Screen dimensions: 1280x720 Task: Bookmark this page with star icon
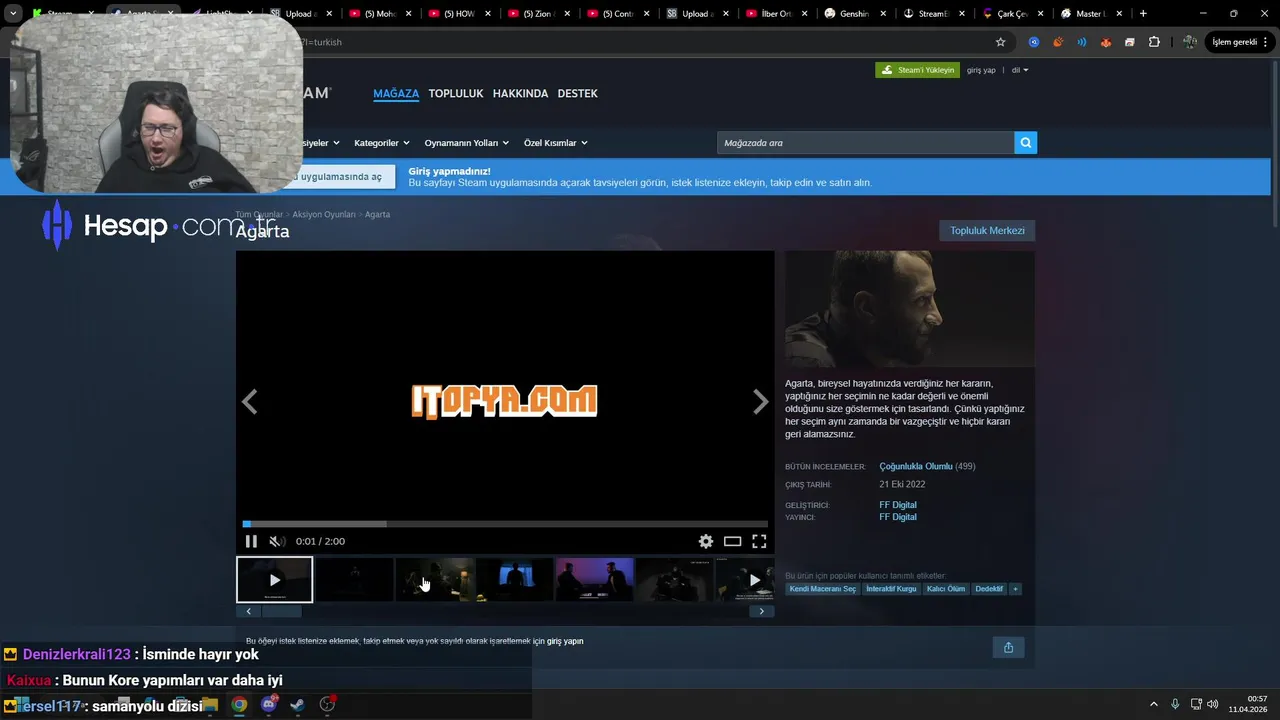(x=1000, y=42)
